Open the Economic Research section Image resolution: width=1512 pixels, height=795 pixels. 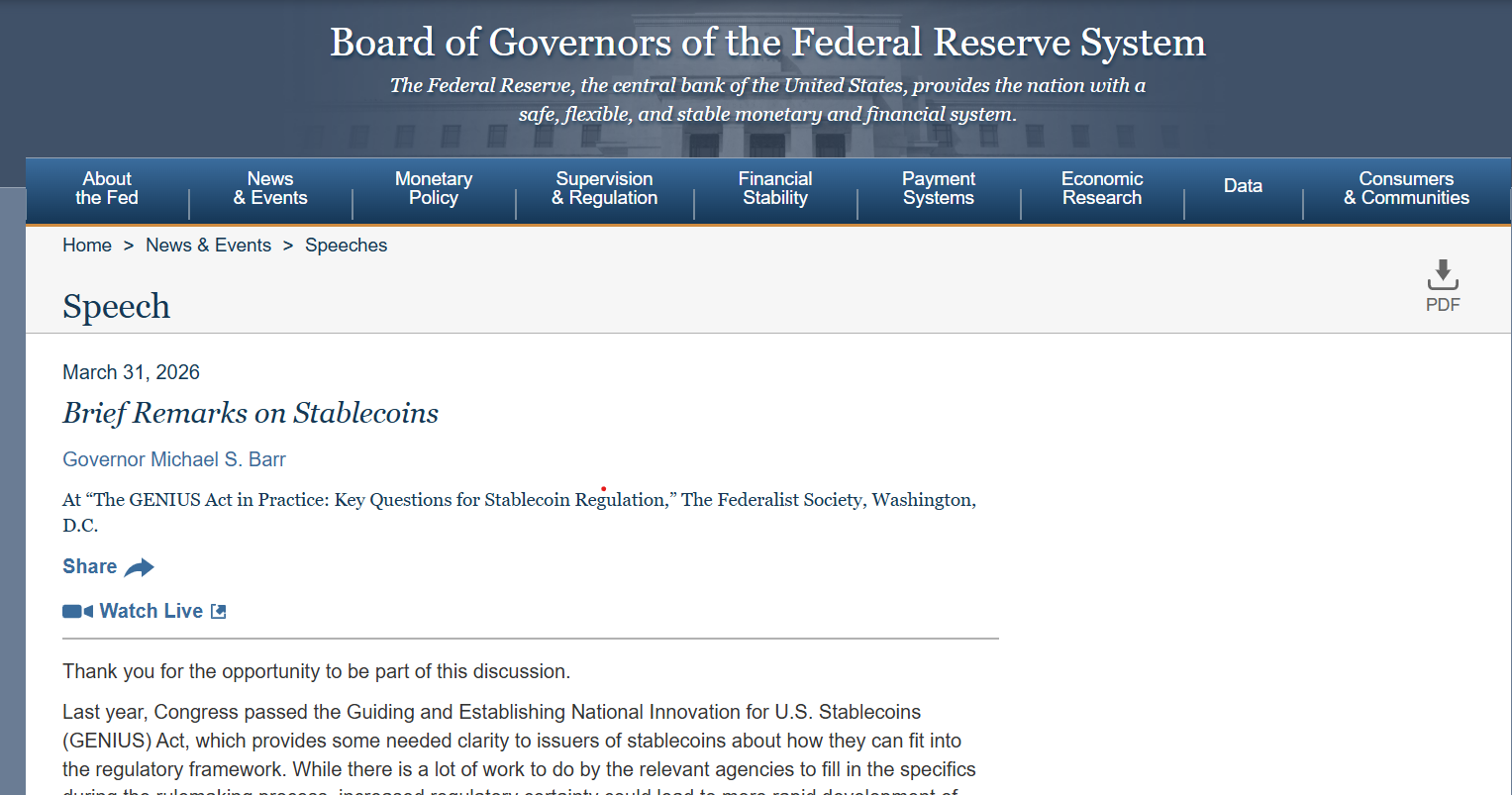pyautogui.click(x=1101, y=188)
